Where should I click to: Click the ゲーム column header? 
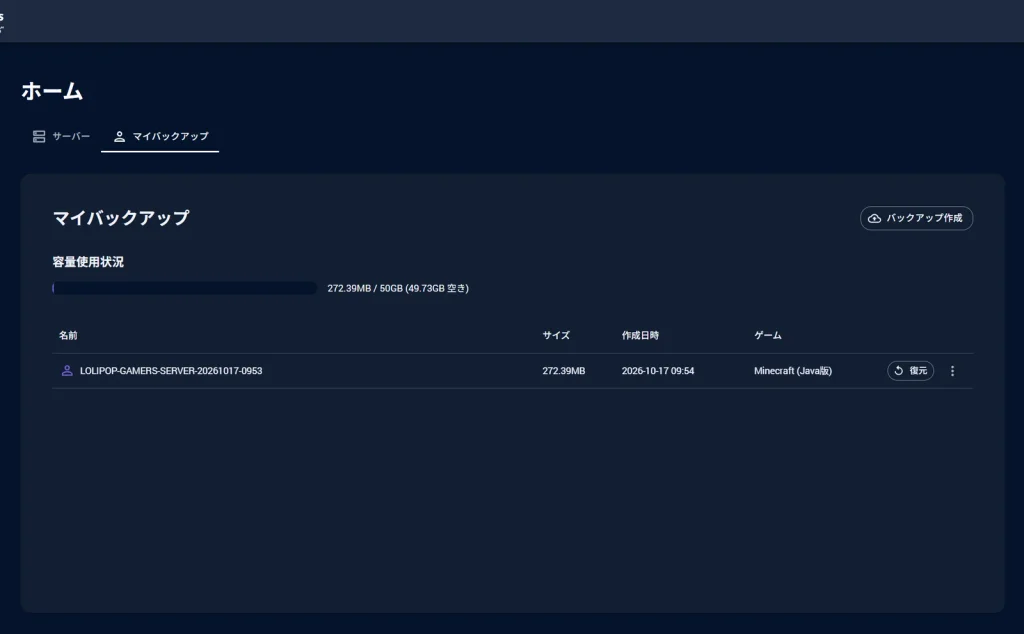click(x=767, y=336)
